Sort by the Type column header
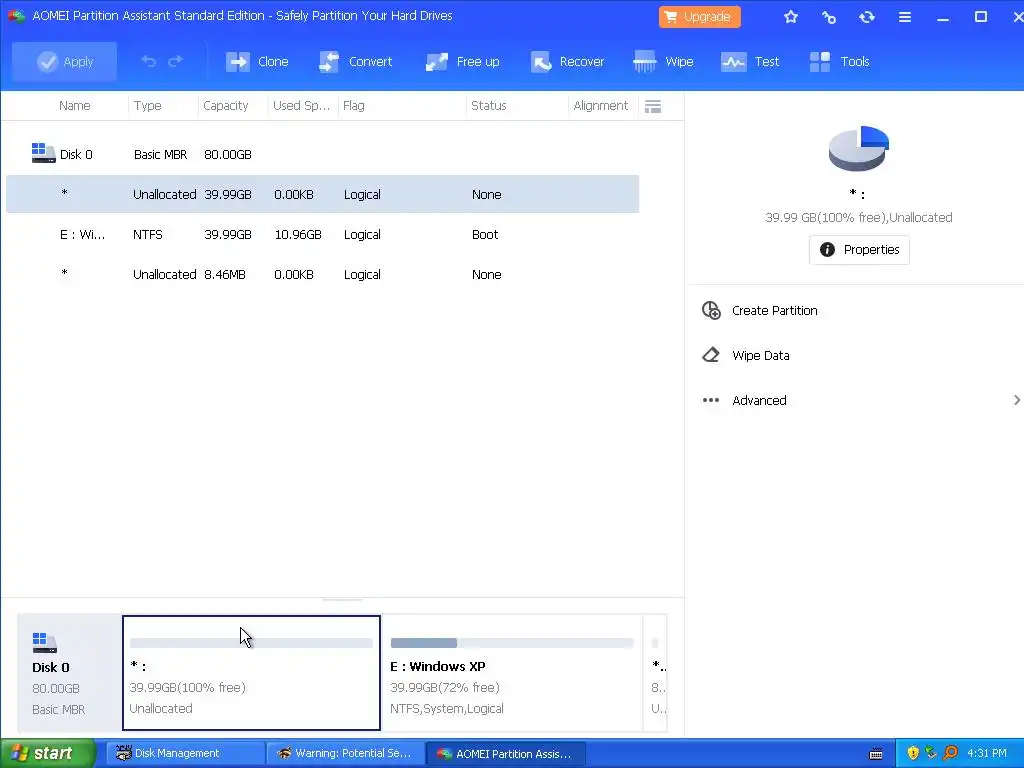The height and width of the screenshot is (768, 1024). (148, 106)
